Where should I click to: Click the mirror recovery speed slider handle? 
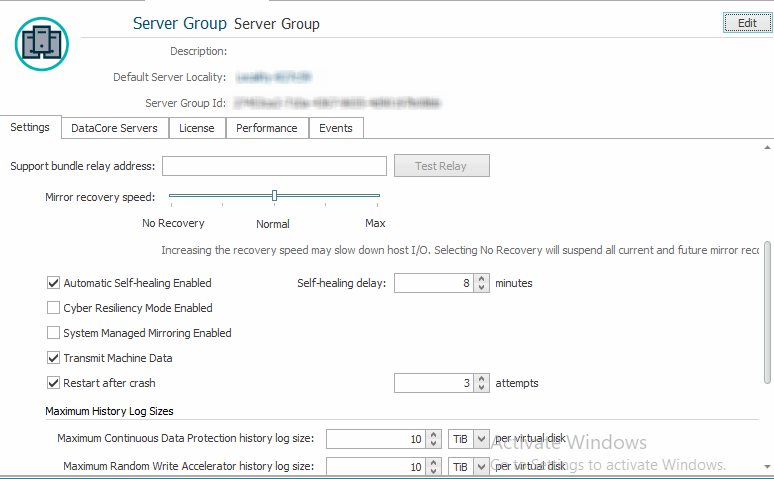[x=274, y=196]
